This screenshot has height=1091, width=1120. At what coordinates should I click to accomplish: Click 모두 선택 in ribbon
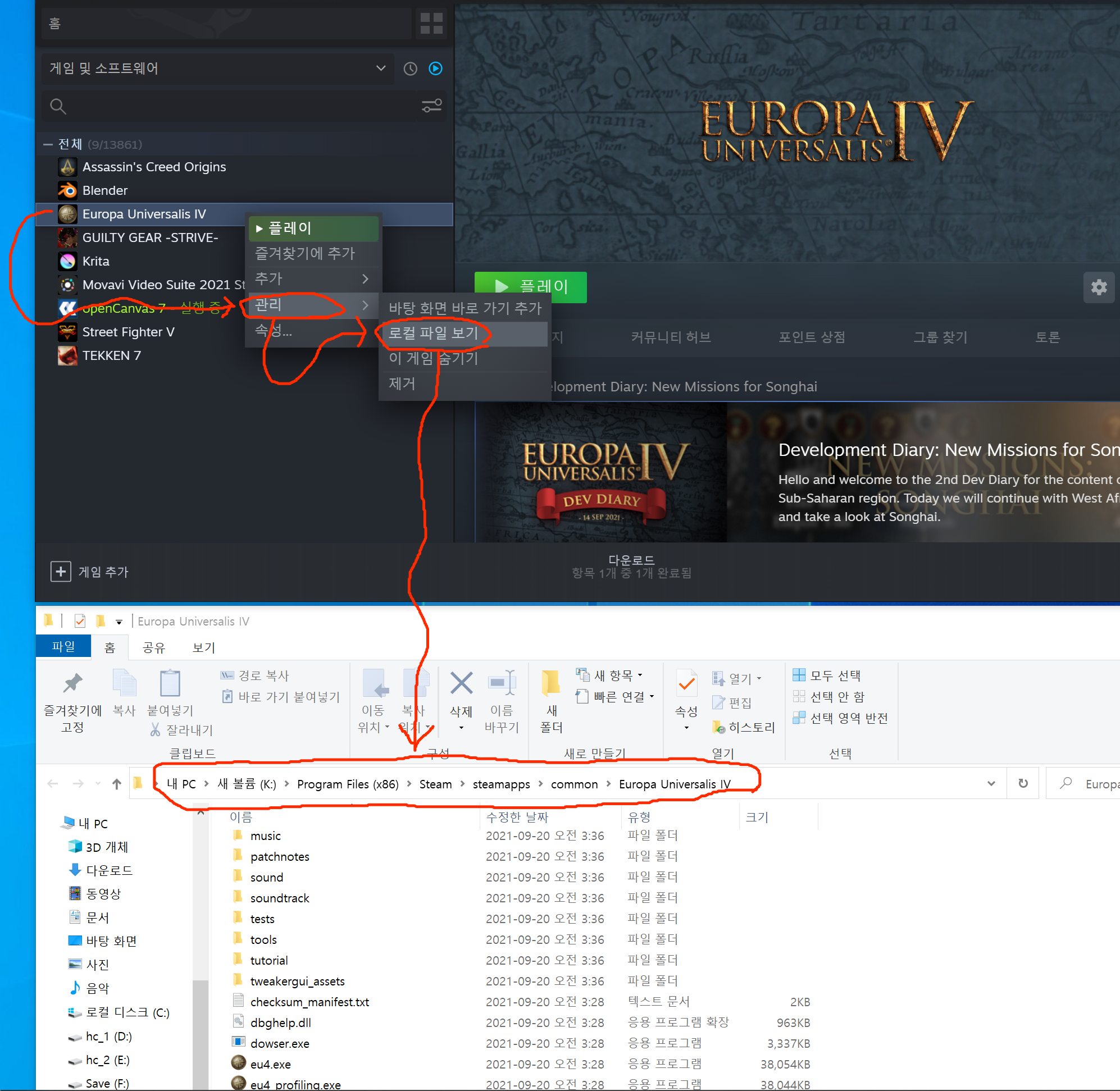[827, 675]
